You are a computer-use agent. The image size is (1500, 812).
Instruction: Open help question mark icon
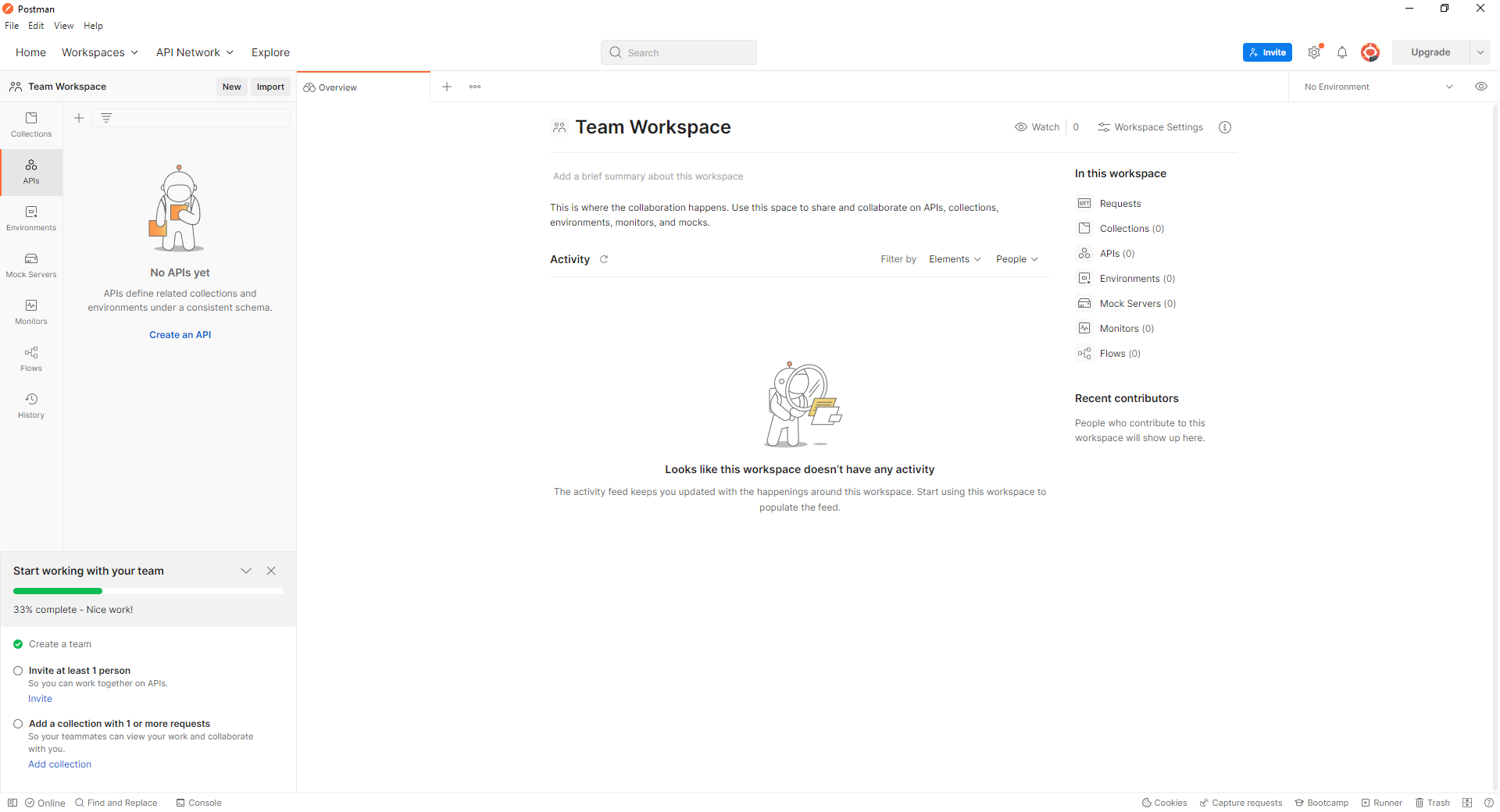[1489, 803]
